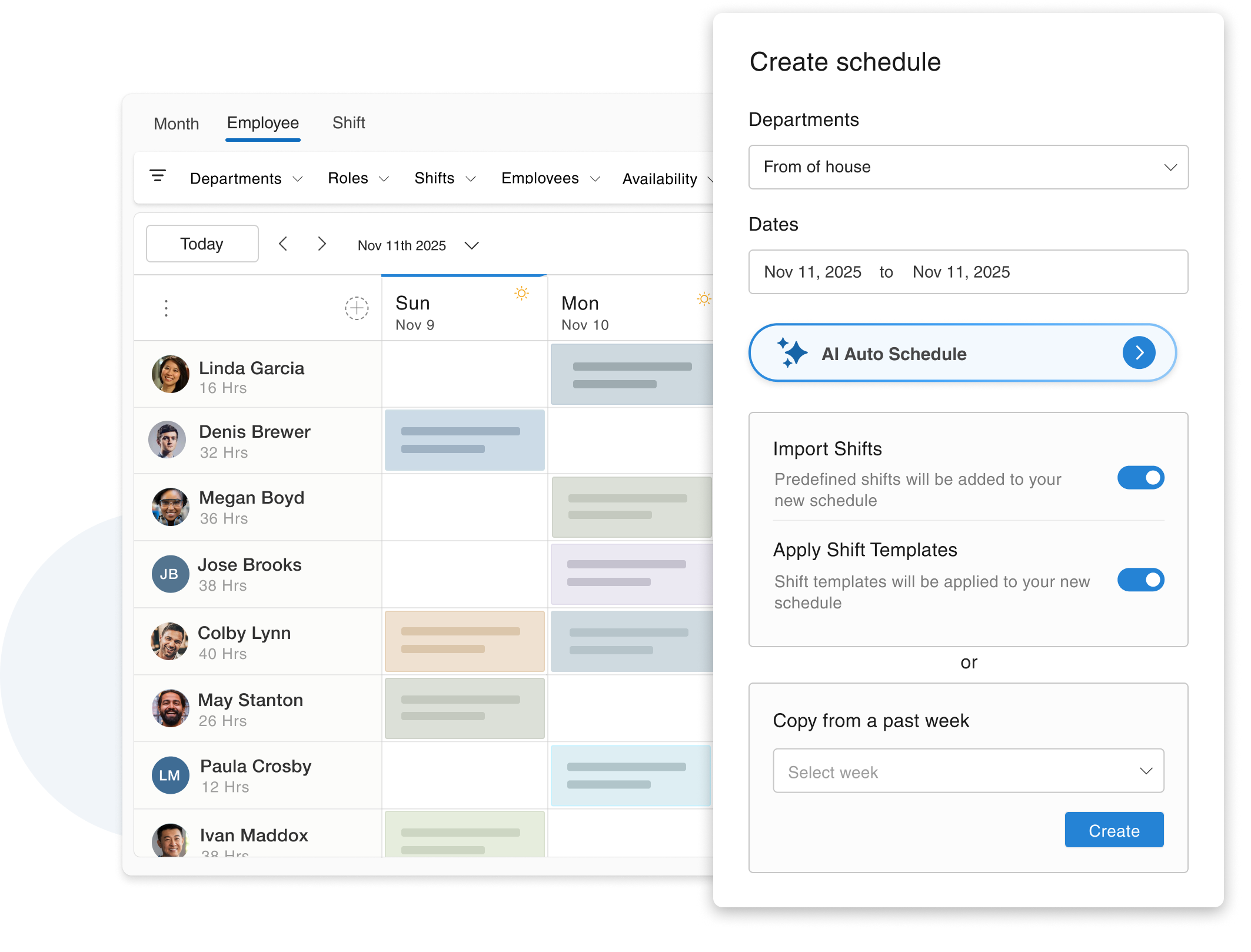1251x952 pixels.
Task: Click the dashed circle add icon
Action: pos(357,308)
